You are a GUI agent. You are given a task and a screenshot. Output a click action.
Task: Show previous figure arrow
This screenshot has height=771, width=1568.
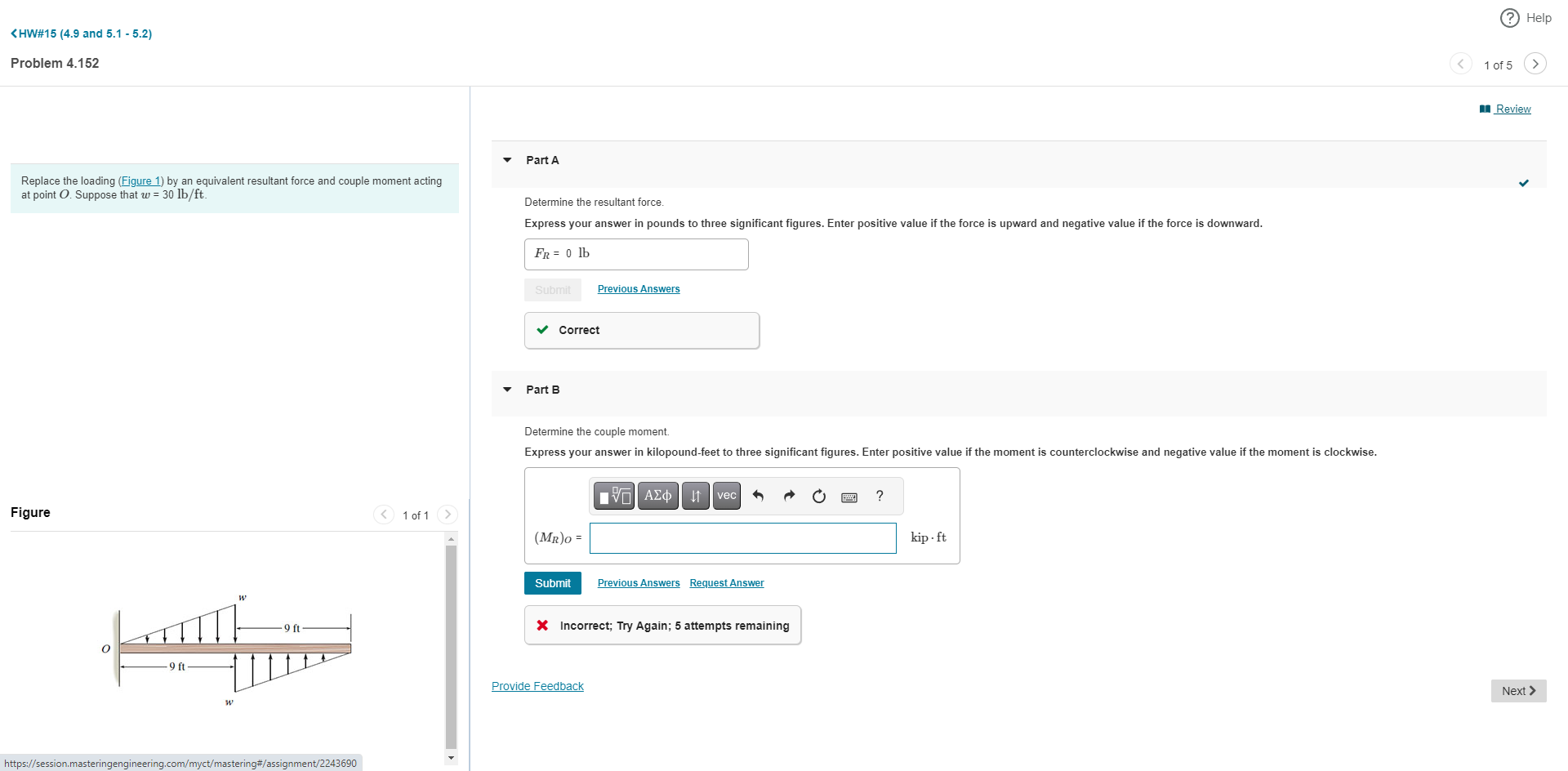point(384,515)
